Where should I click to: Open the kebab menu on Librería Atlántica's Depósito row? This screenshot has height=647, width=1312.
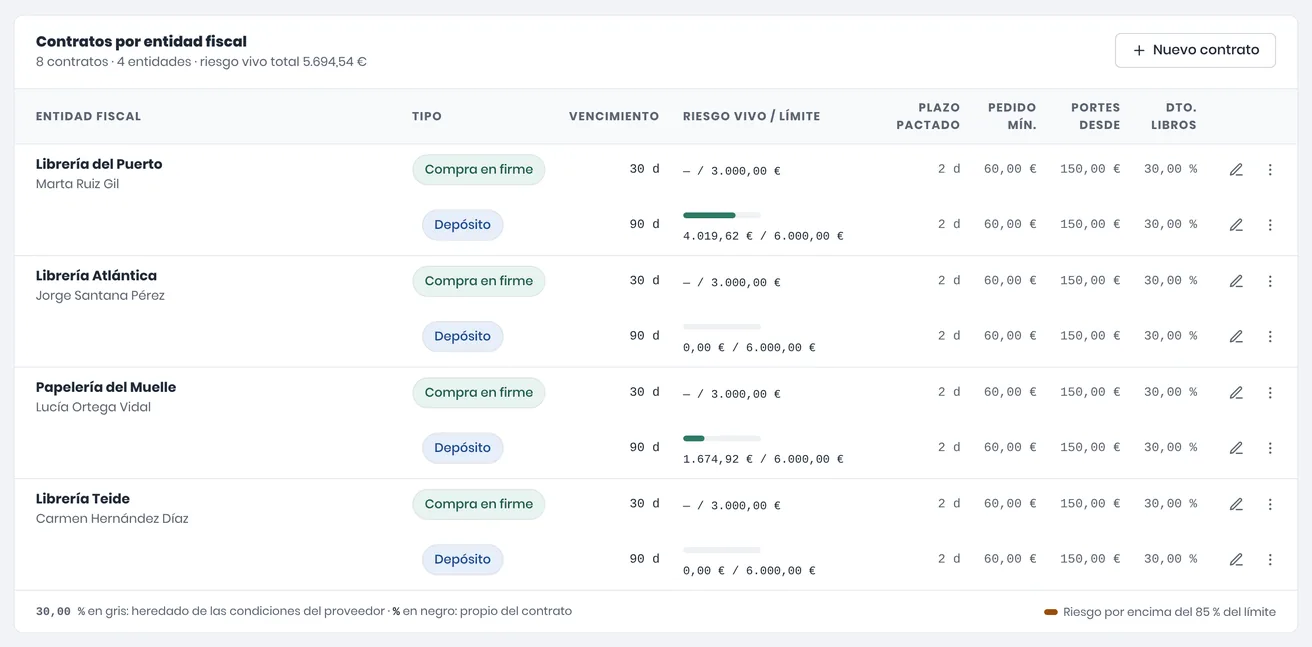1270,337
